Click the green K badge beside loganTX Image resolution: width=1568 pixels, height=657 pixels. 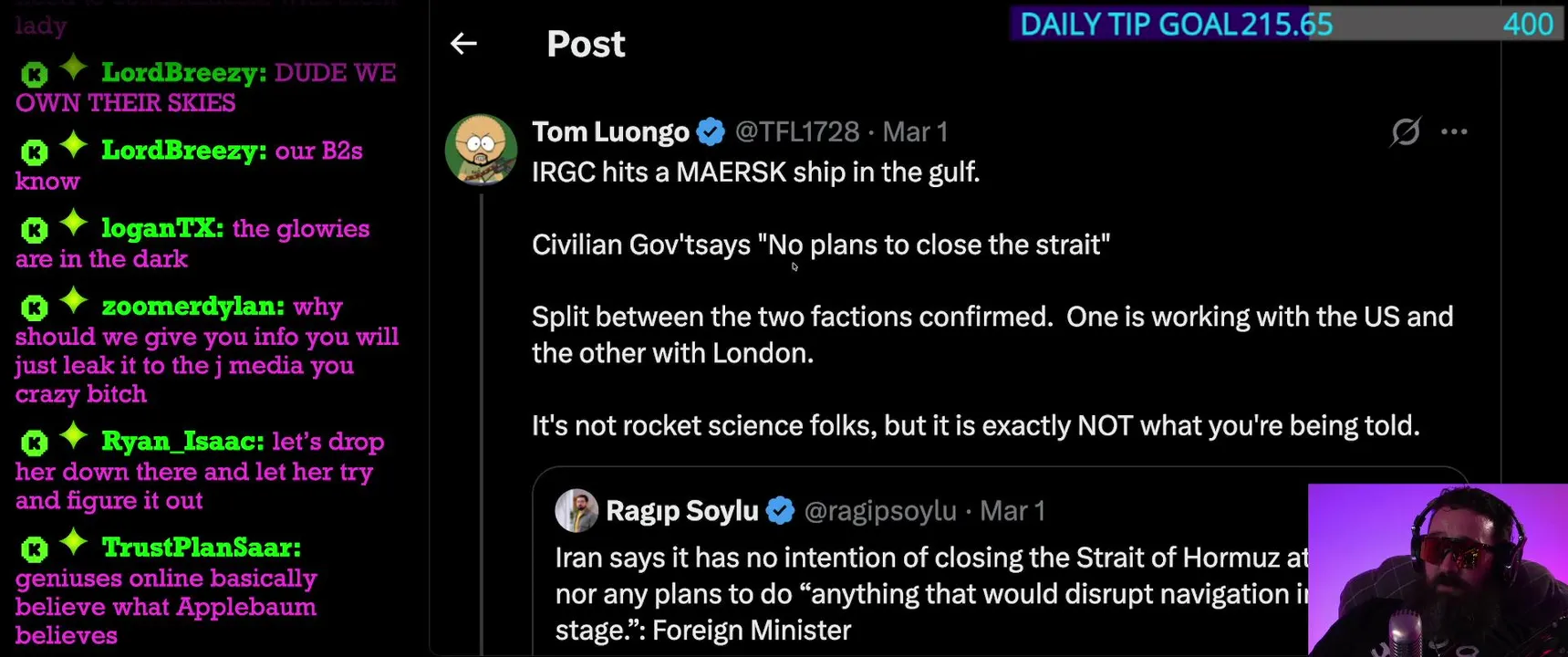click(35, 230)
